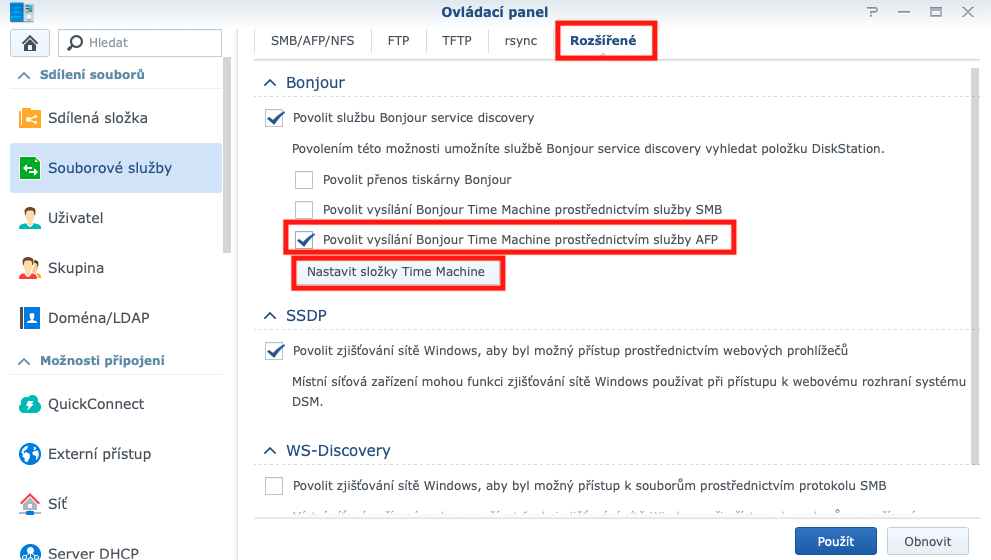Switch to the rsync tab
The width and height of the screenshot is (991, 560).
[520, 42]
